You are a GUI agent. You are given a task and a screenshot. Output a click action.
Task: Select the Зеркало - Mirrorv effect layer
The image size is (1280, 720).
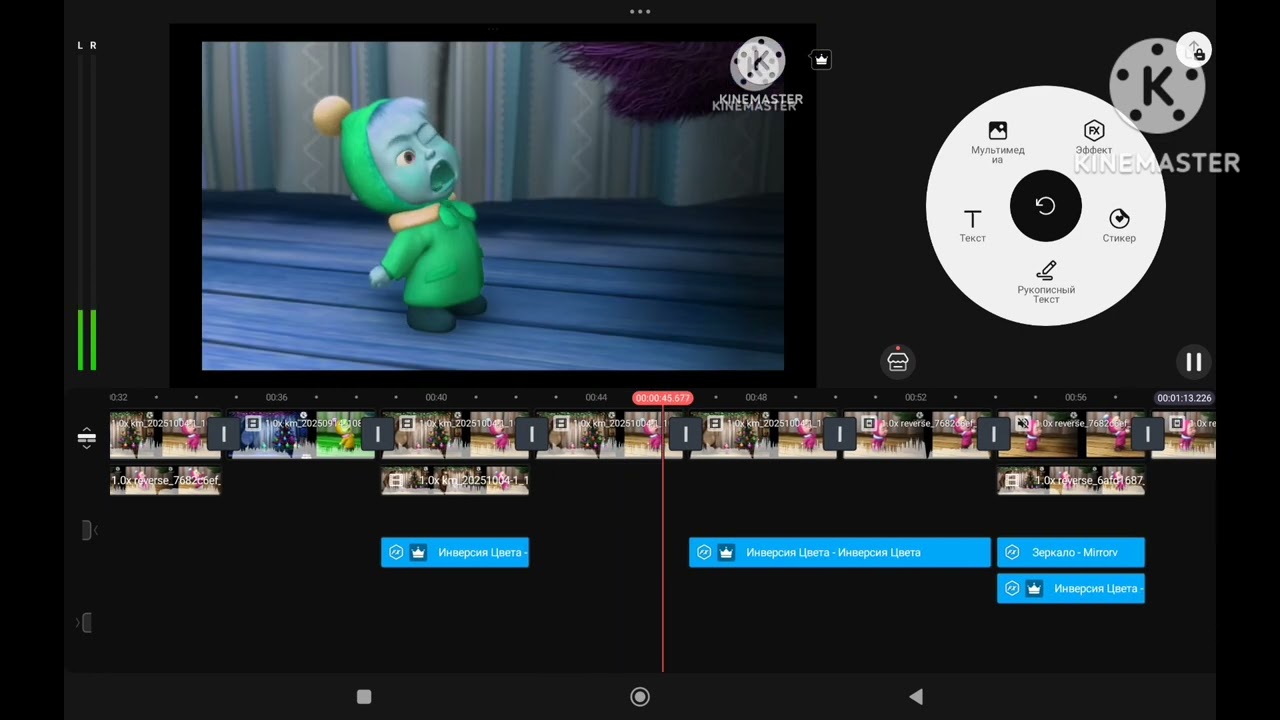click(1071, 552)
